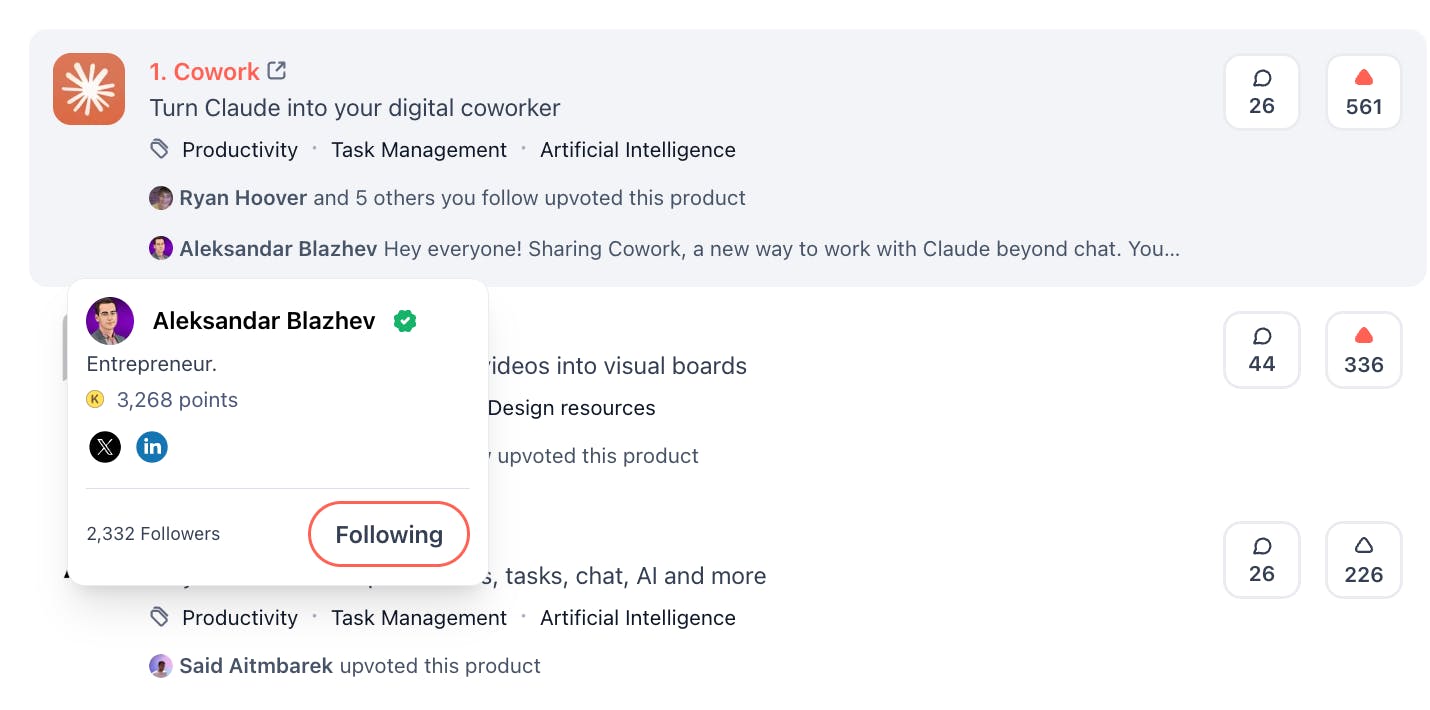Open Ryan Hoover's profile link
The width and height of the screenshot is (1430, 710).
click(243, 198)
